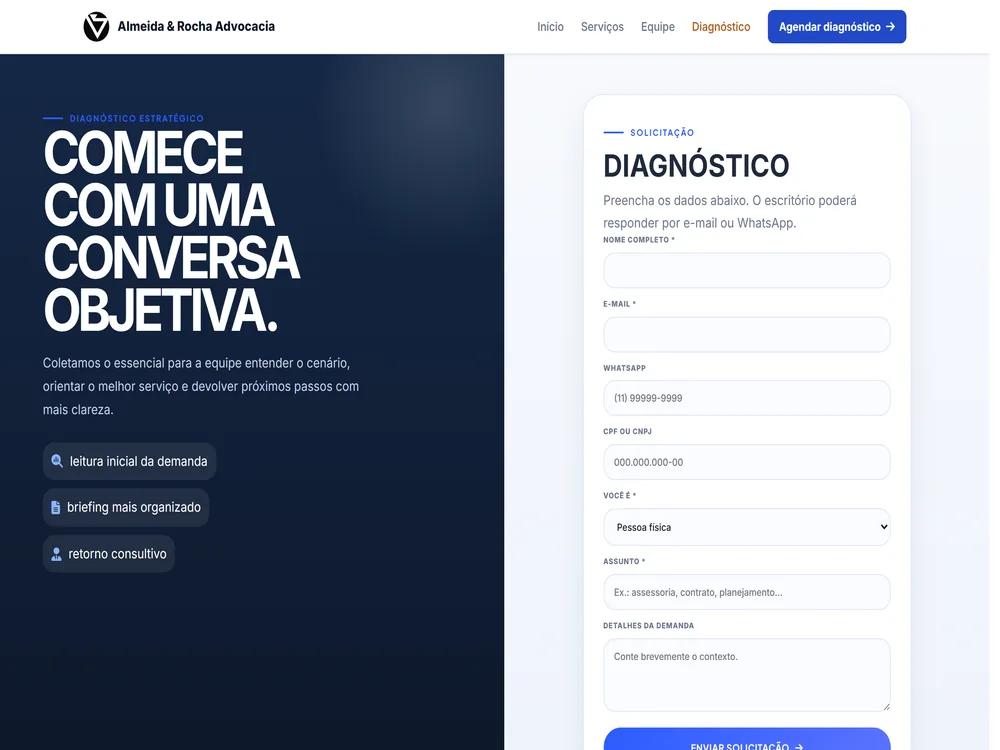This screenshot has height=750, width=1000.
Task: Submit with Enviar solicitação button
Action: [746, 740]
